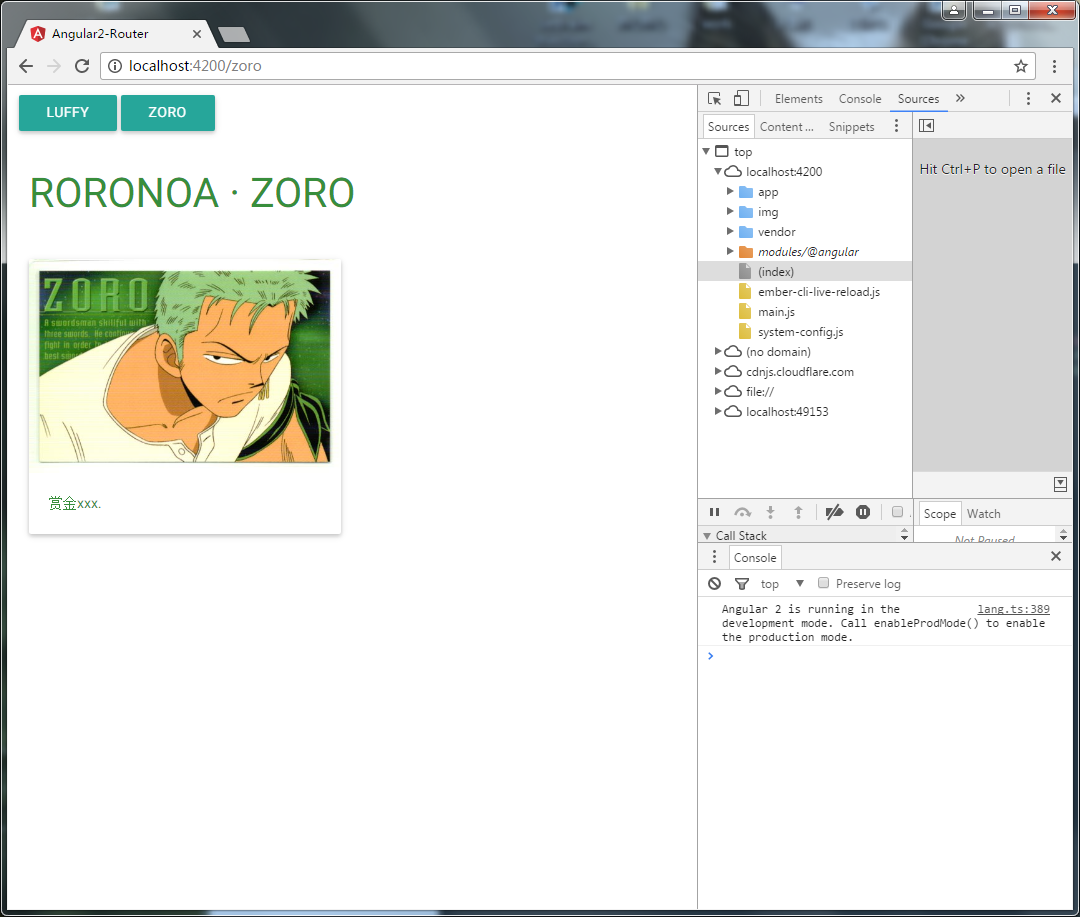Show more DevTools tabs chevron
Viewport: 1080px width, 917px height.
961,99
